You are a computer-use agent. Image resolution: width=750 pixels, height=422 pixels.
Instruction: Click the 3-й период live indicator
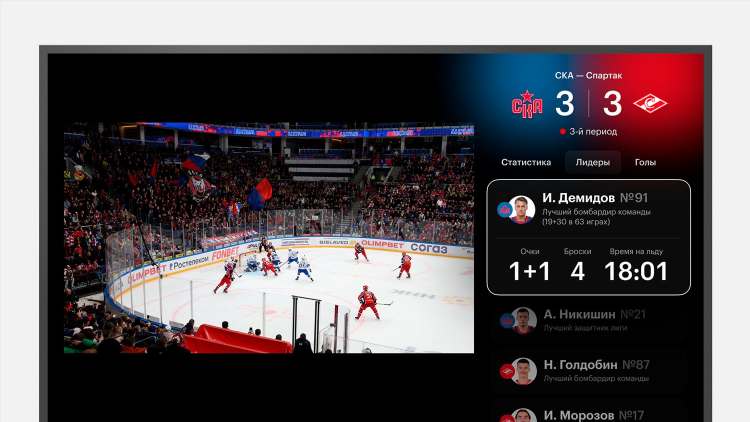coord(588,132)
